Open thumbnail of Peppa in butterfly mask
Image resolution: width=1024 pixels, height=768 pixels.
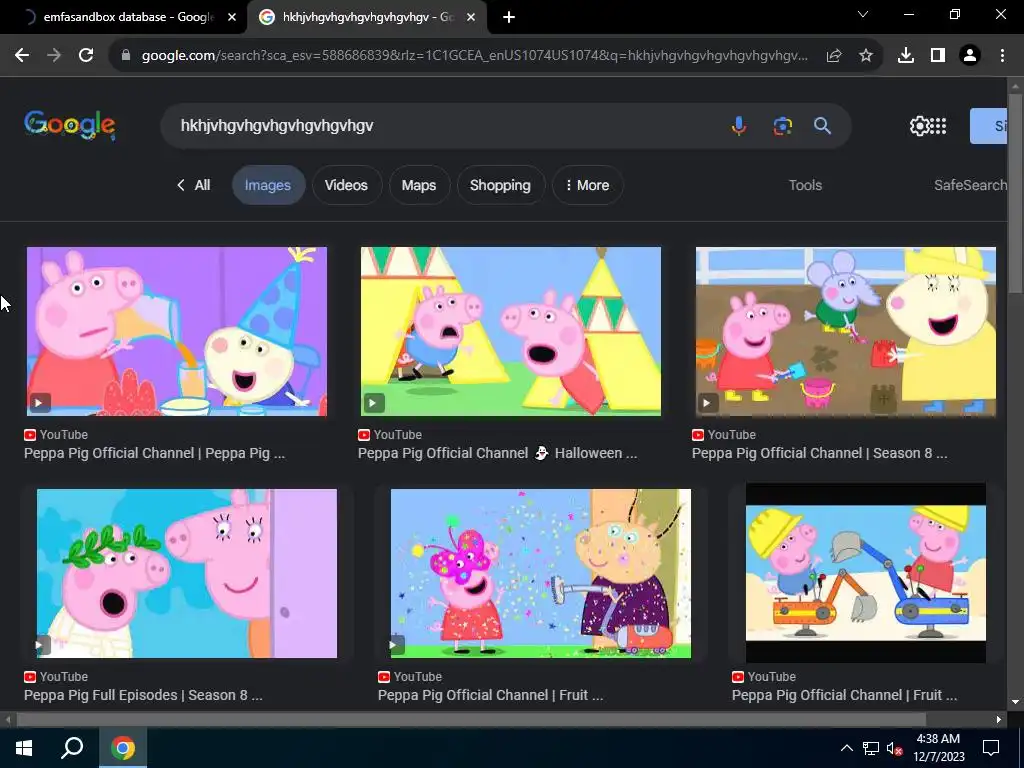541,573
